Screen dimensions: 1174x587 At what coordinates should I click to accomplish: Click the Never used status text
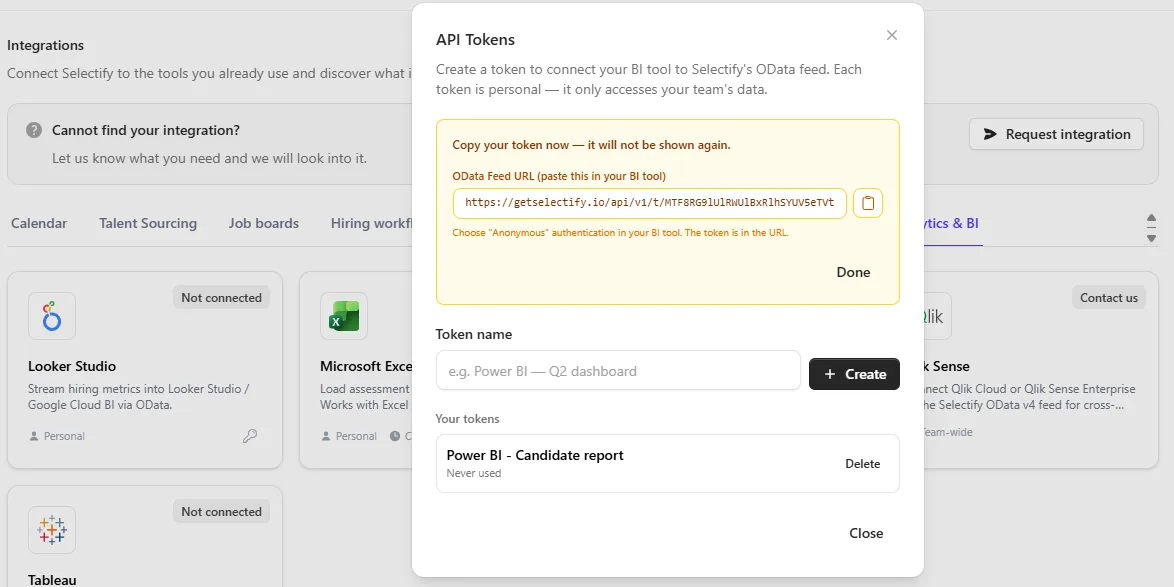tap(473, 473)
